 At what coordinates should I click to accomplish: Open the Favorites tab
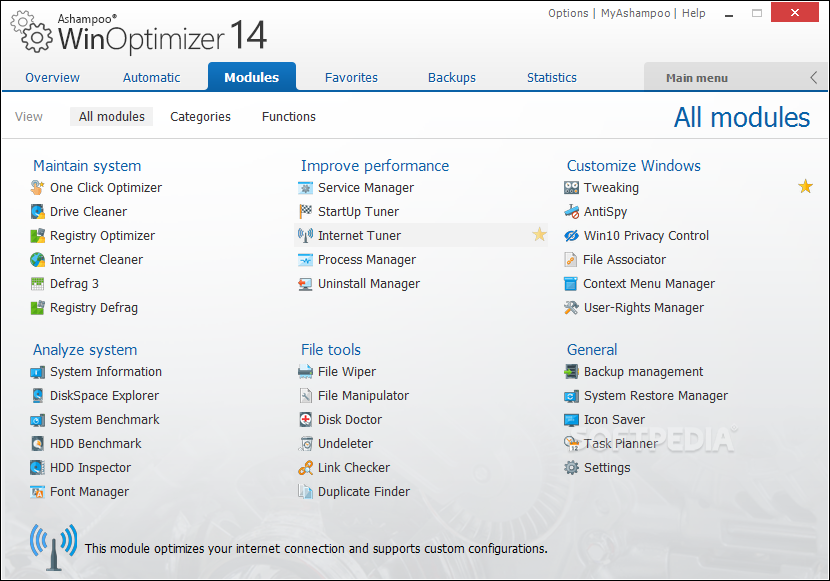point(351,78)
